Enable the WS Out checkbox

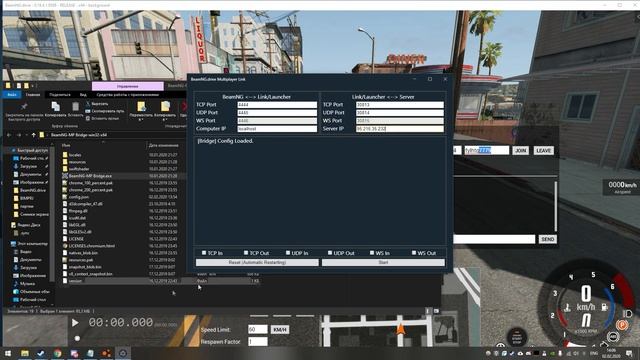point(414,253)
